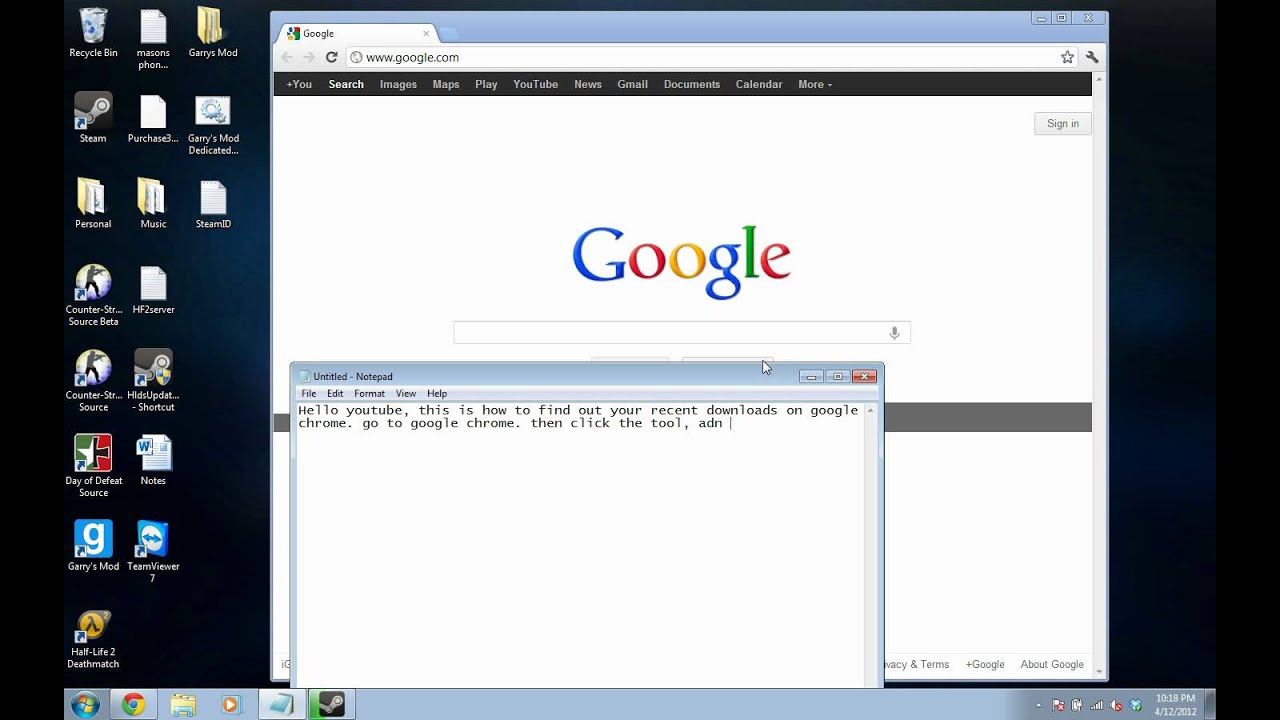Select HF2server file icon
Viewport: 1280px width, 720px height.
click(x=153, y=290)
